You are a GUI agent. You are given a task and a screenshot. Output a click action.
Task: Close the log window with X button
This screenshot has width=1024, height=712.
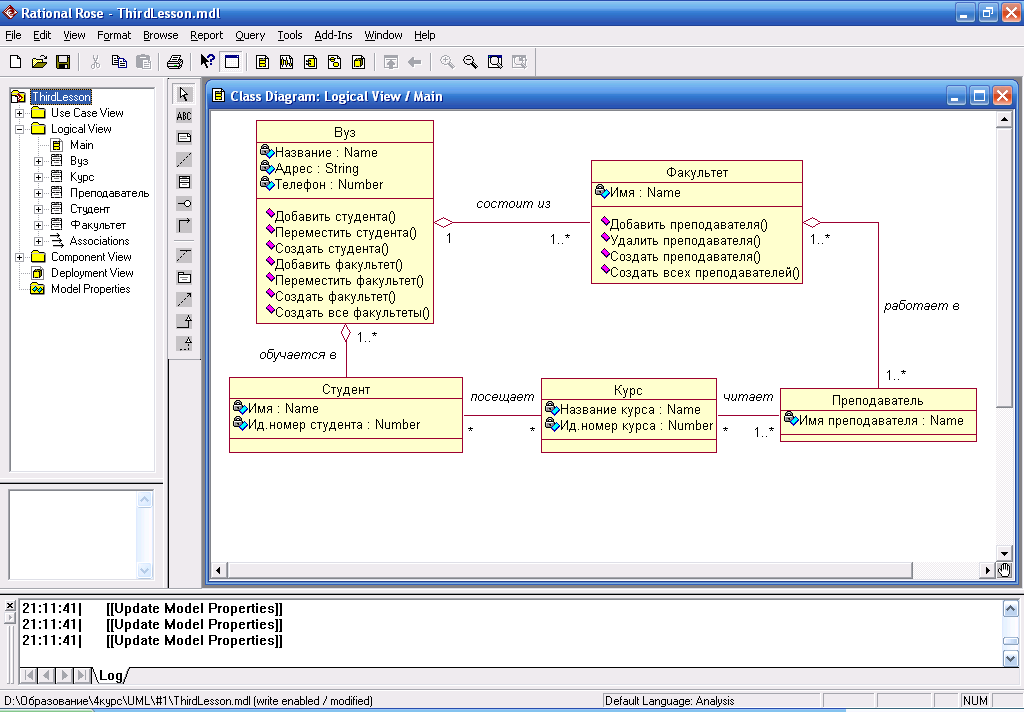(10, 606)
